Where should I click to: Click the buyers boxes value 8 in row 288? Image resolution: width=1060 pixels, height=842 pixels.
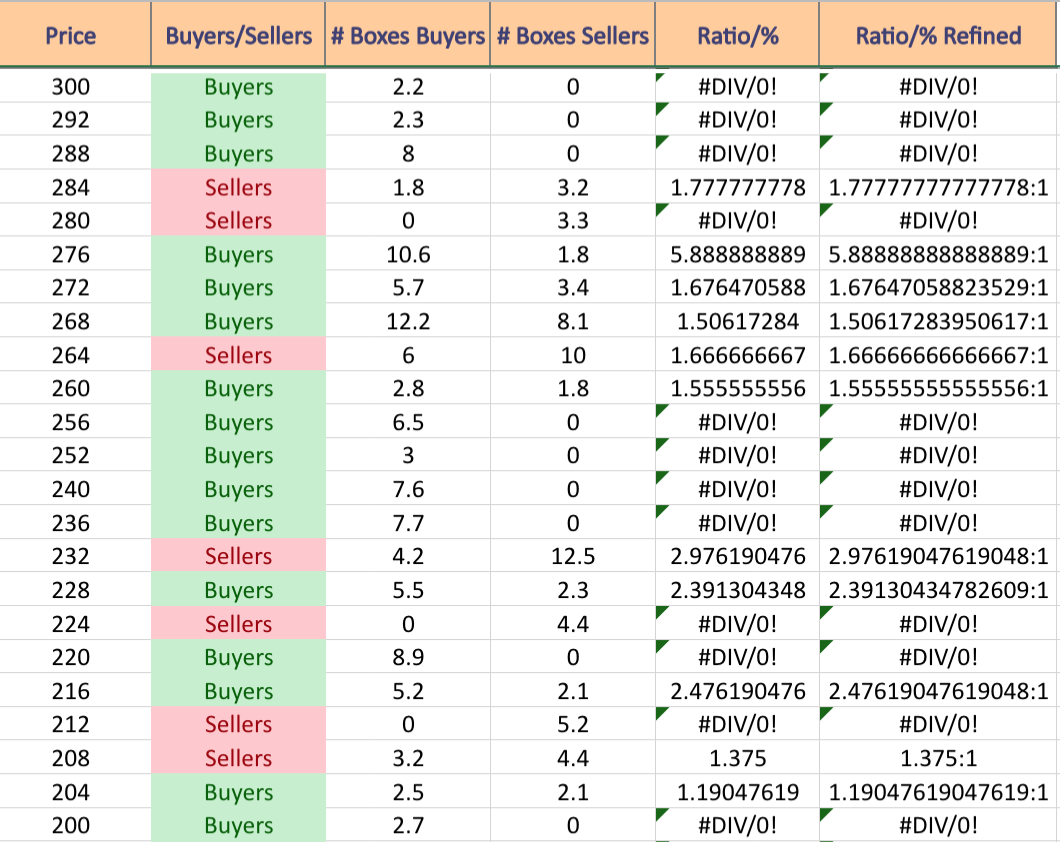click(408, 153)
